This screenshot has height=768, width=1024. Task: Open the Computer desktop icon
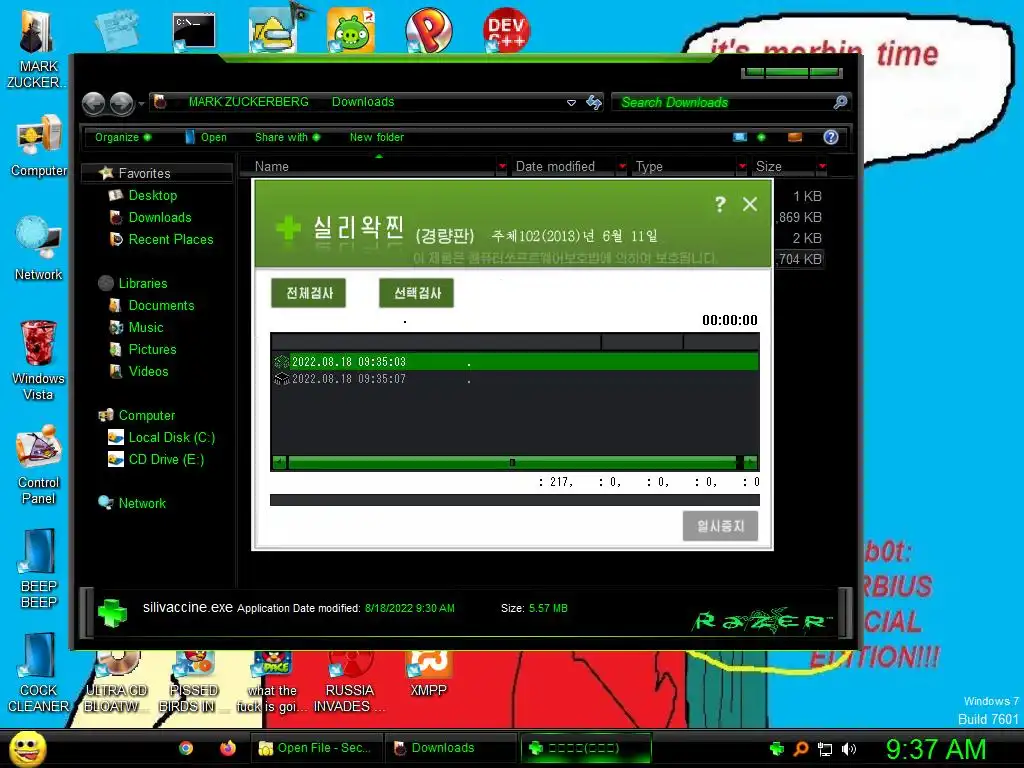(x=39, y=145)
